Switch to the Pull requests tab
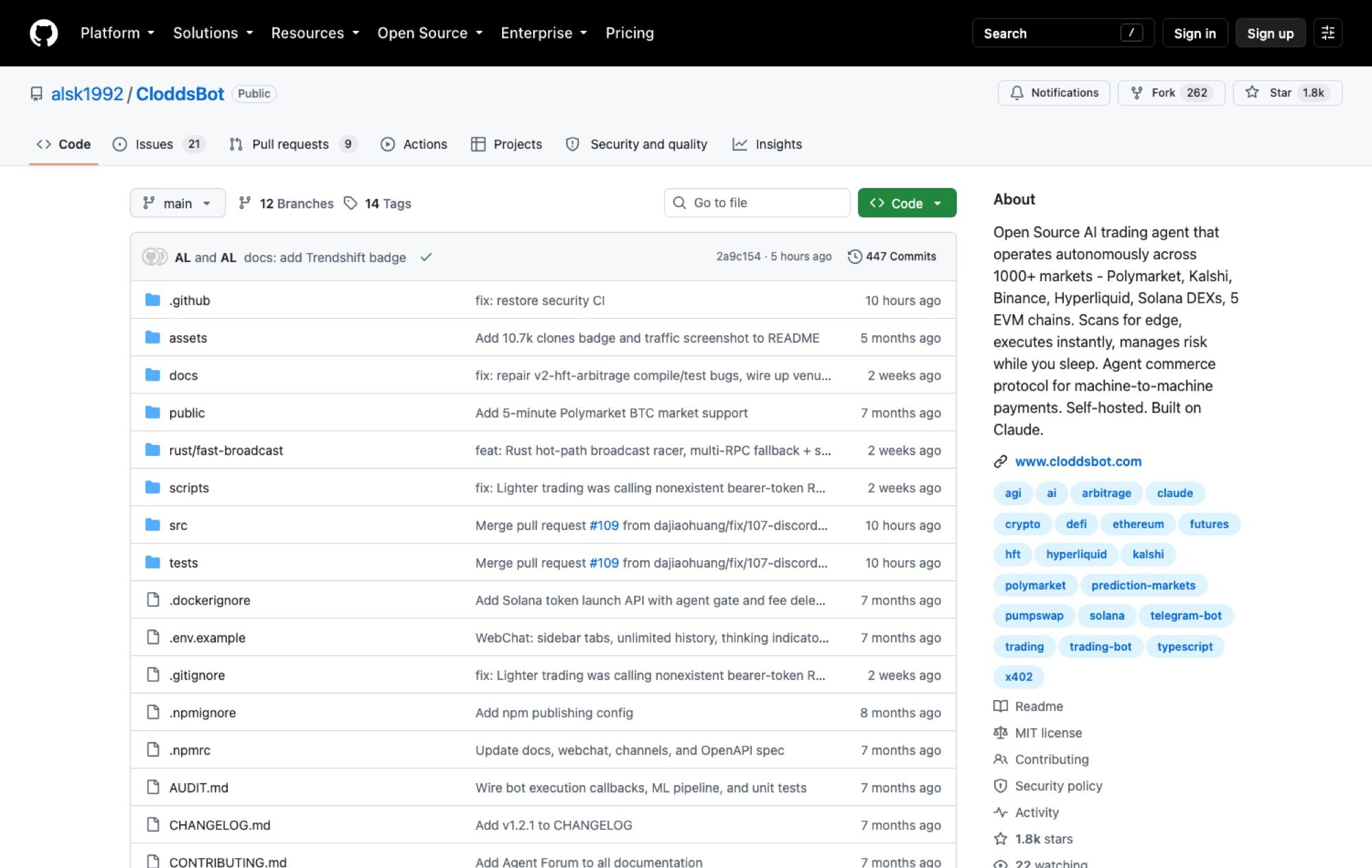Viewport: 1372px width, 868px height. point(293,144)
